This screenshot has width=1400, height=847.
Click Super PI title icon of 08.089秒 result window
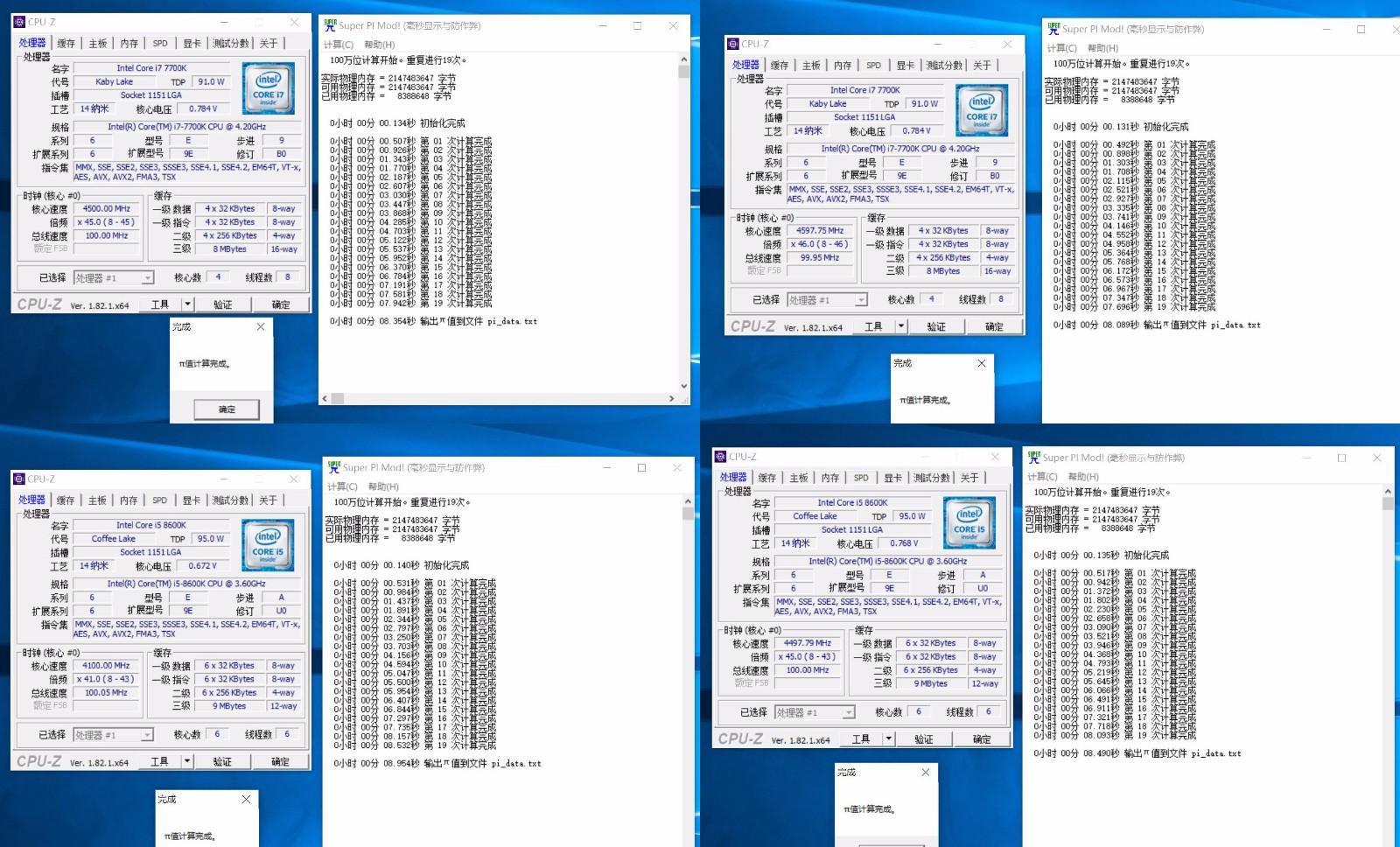point(1053,29)
